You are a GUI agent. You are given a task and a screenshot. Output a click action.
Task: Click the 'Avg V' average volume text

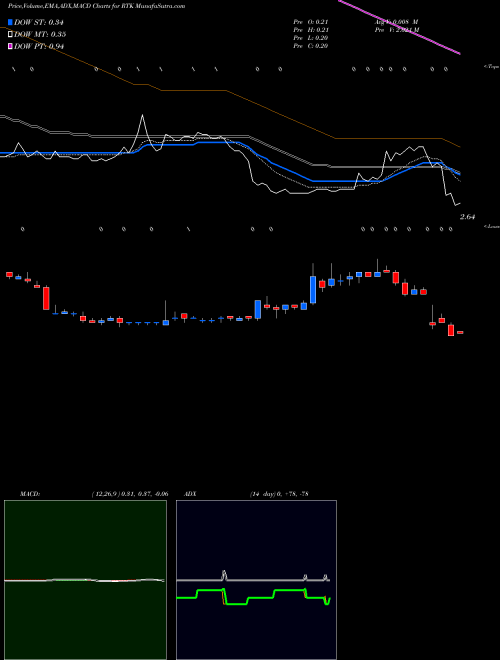point(396,22)
